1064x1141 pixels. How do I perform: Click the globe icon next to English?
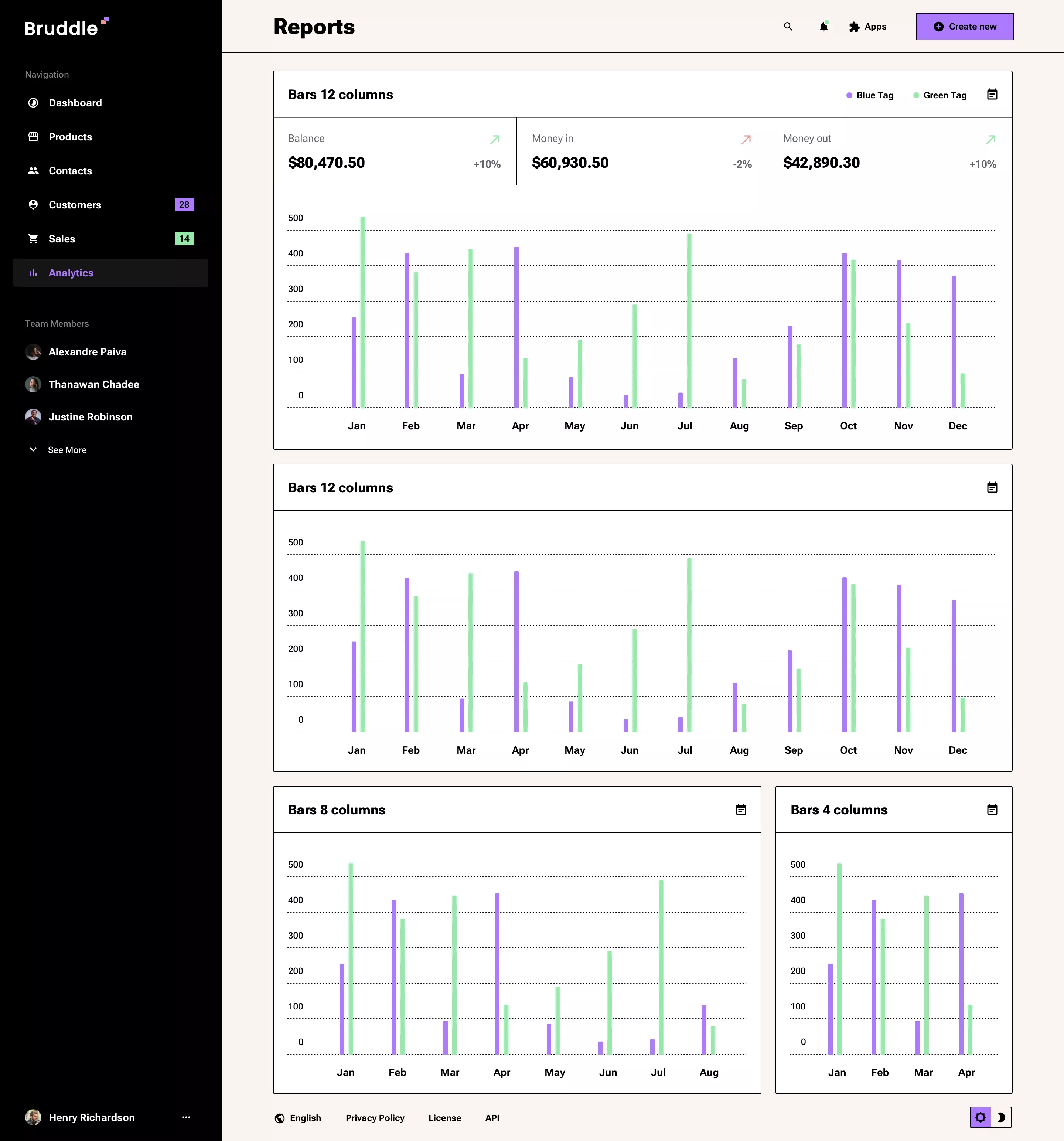(280, 1117)
